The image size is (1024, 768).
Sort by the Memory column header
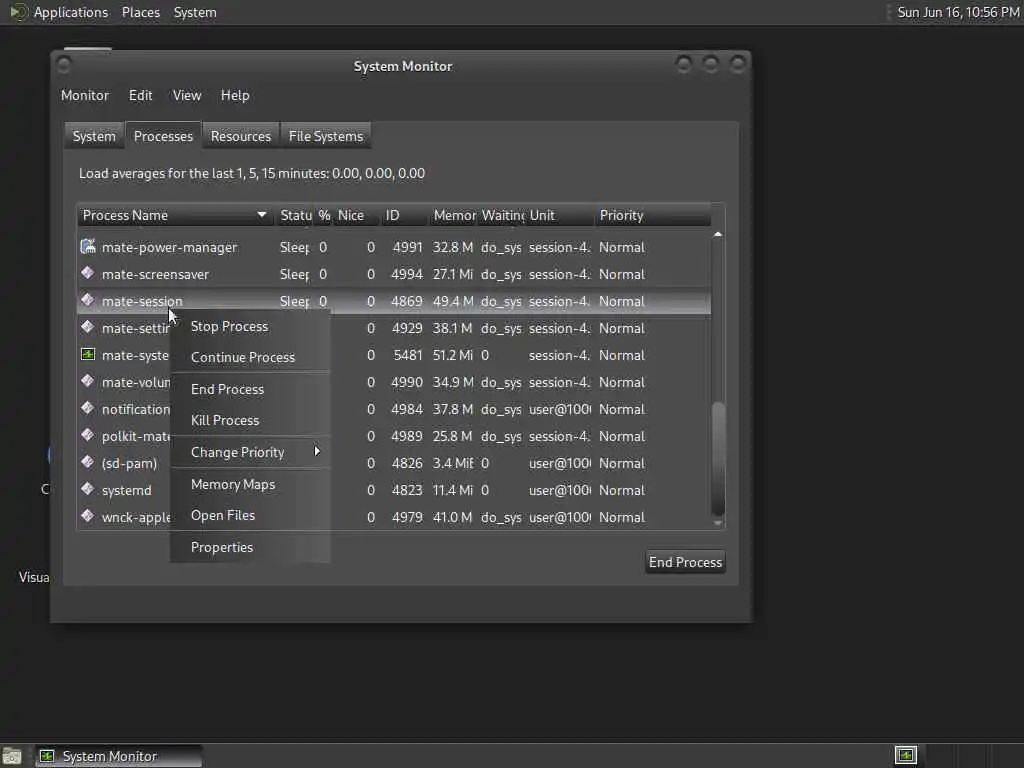click(453, 215)
